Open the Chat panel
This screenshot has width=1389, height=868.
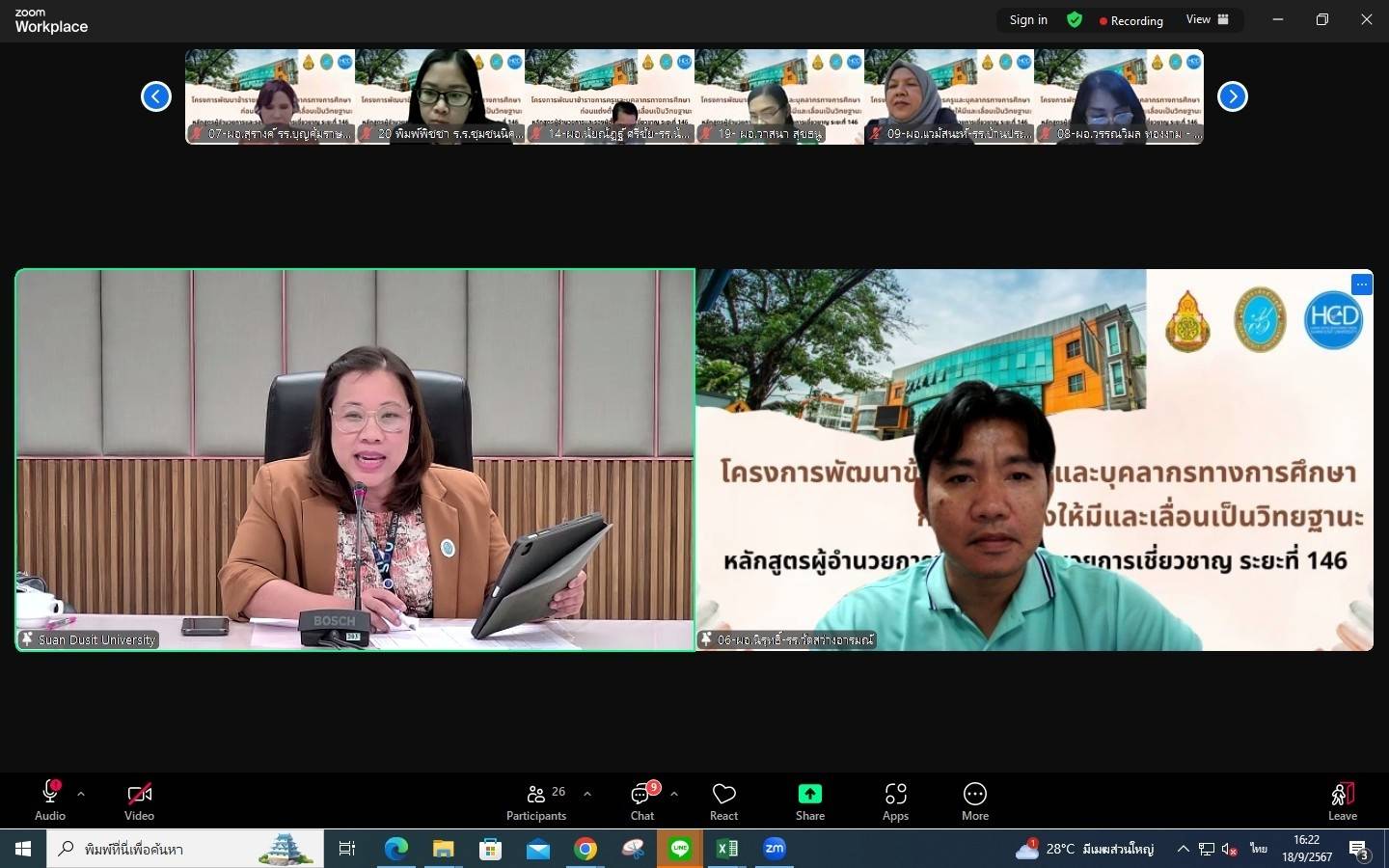pyautogui.click(x=641, y=800)
